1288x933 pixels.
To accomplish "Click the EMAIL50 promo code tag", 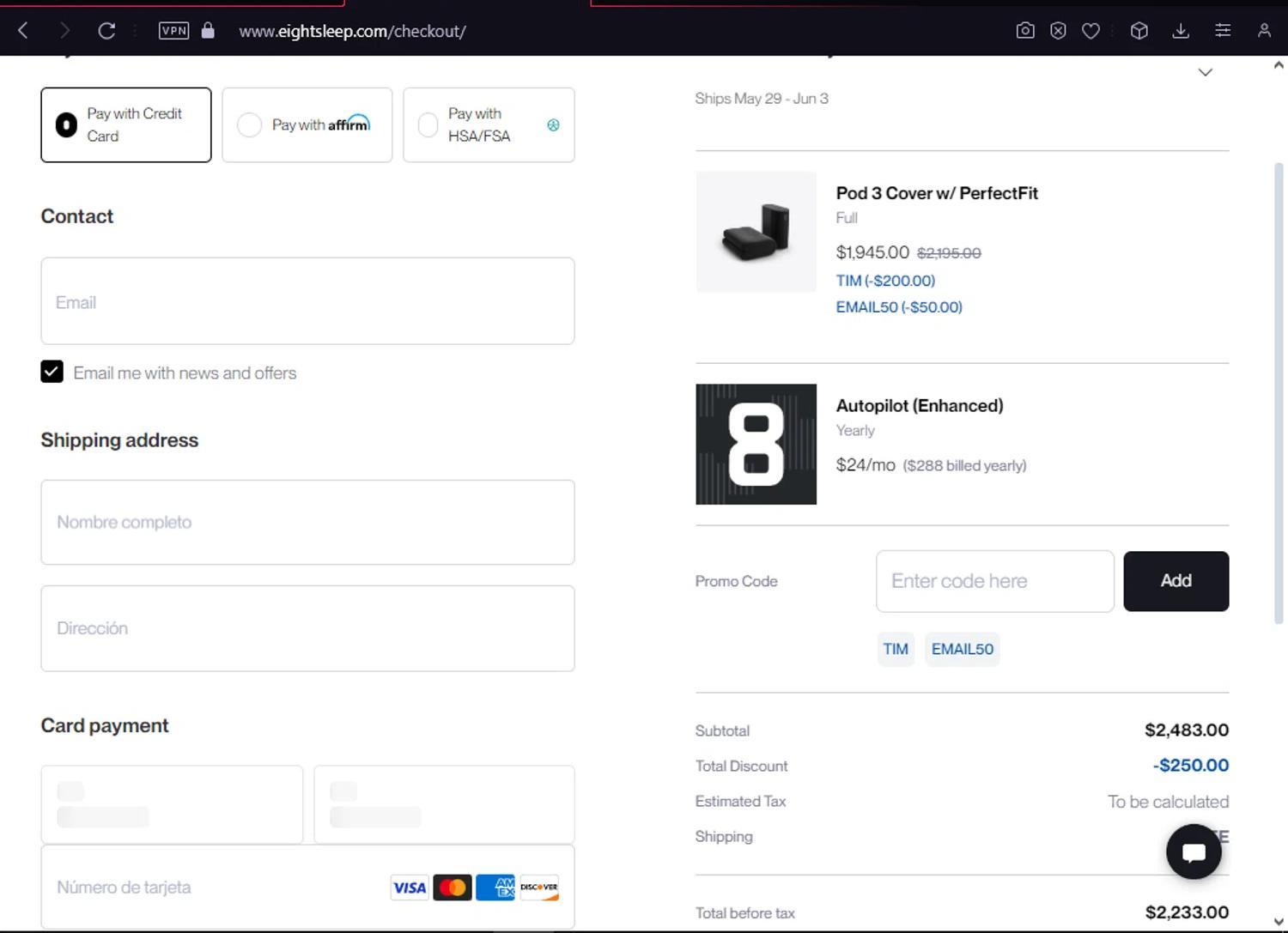I will 963,649.
